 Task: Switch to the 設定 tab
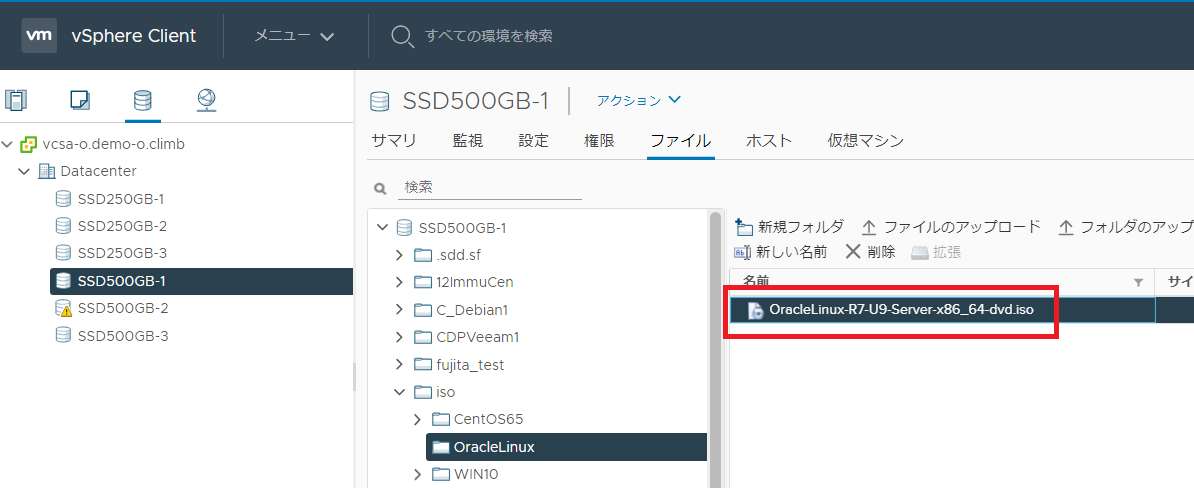tap(533, 141)
